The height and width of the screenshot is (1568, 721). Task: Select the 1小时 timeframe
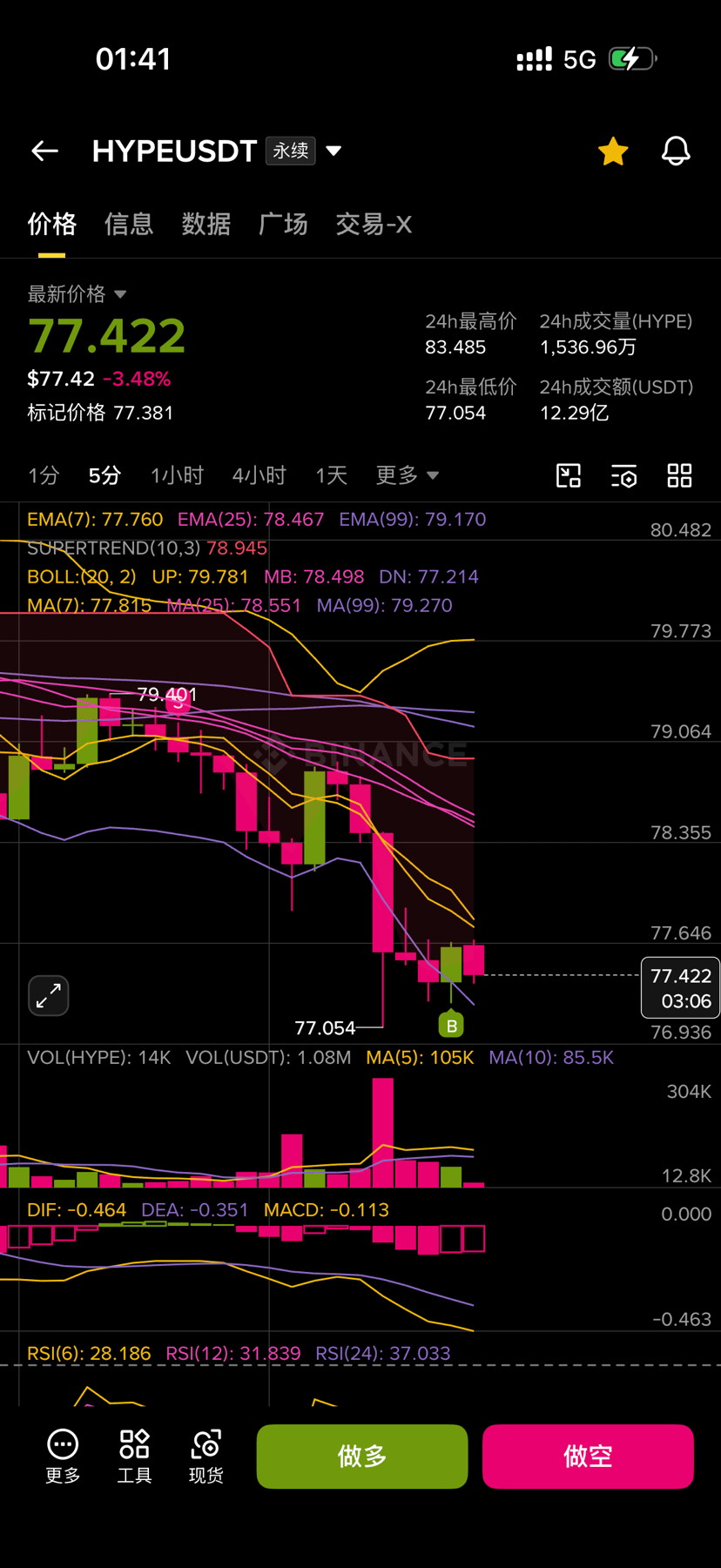point(177,475)
